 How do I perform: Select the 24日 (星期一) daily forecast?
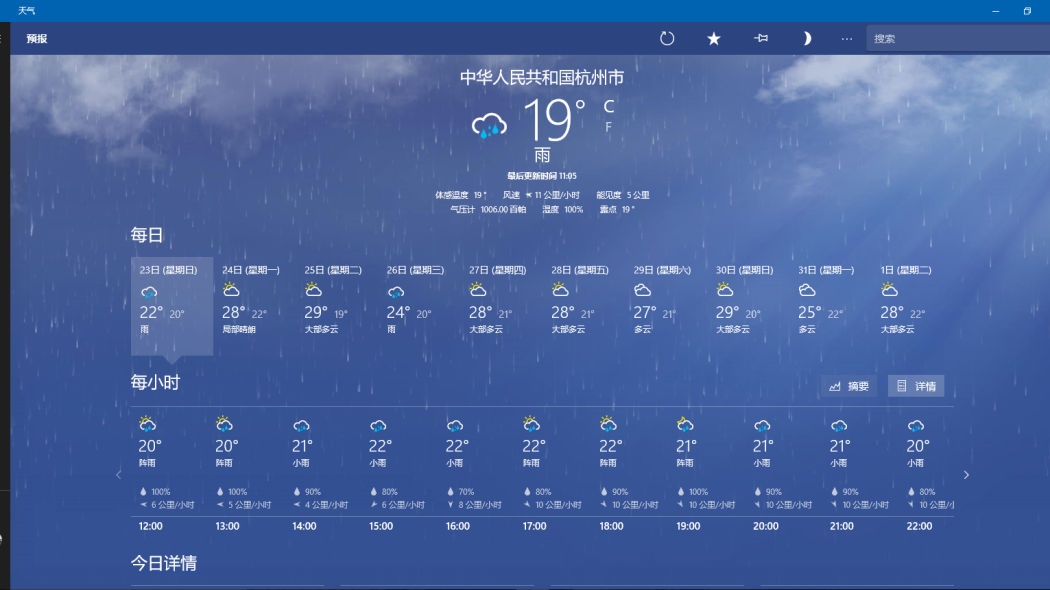254,306
